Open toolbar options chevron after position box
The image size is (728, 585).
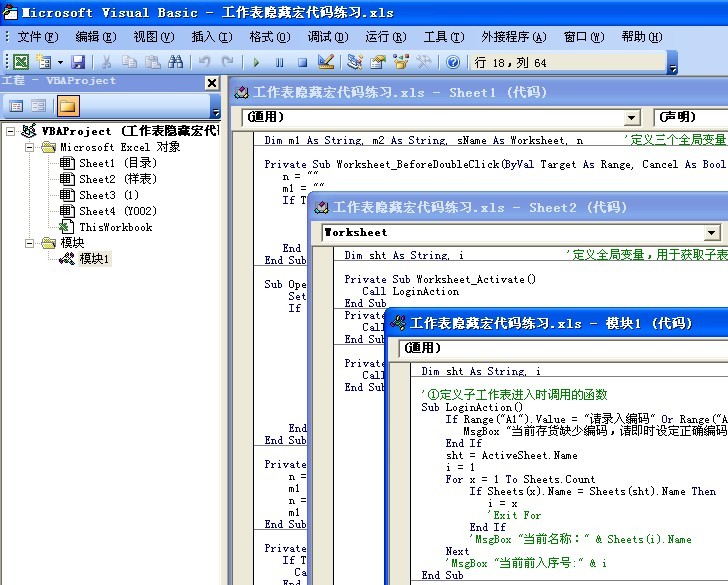(x=673, y=63)
